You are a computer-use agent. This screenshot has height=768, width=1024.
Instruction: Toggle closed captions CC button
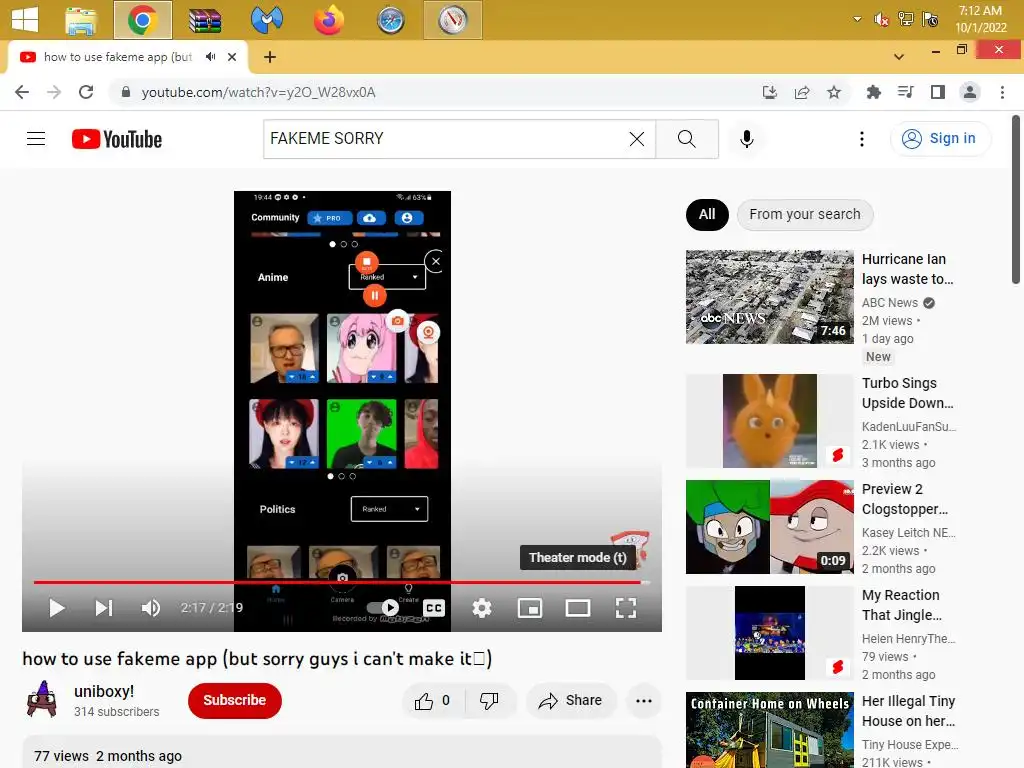(434, 608)
